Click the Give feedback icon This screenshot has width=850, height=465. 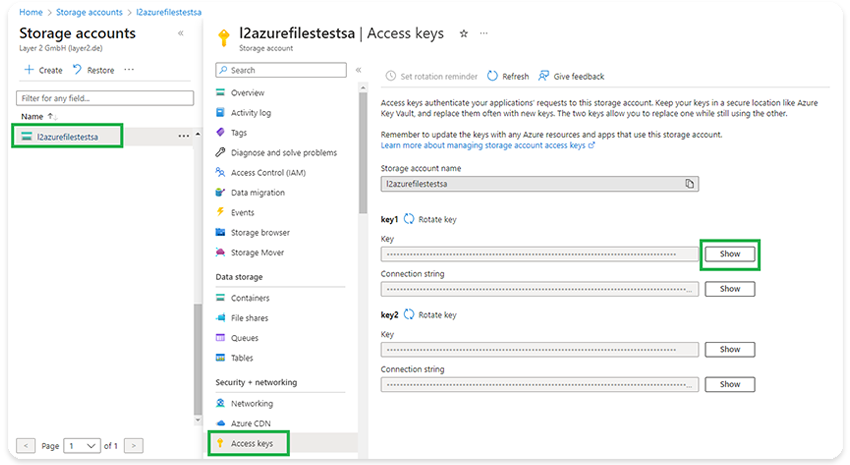pyautogui.click(x=544, y=76)
